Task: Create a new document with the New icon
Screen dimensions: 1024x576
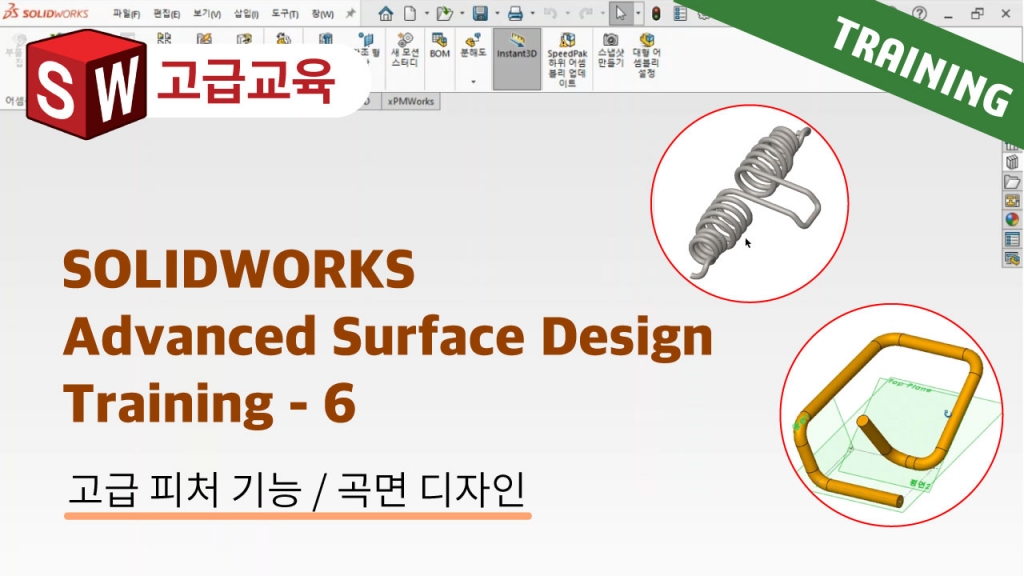Action: click(x=410, y=13)
